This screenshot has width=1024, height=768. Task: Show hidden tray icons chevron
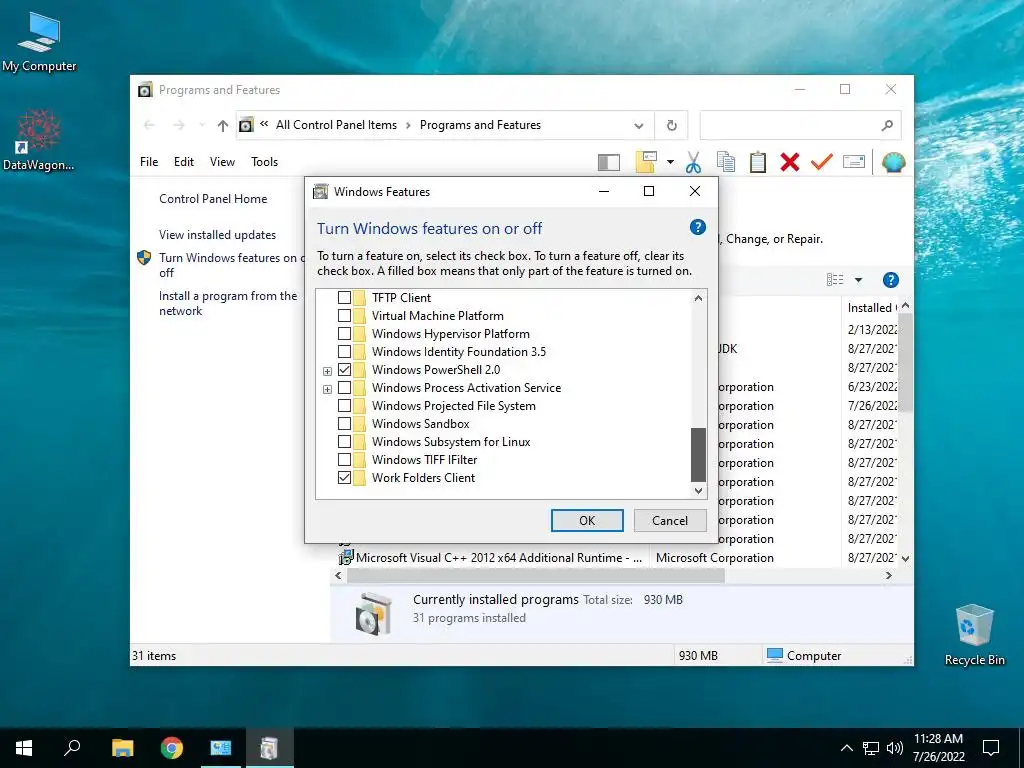point(846,748)
